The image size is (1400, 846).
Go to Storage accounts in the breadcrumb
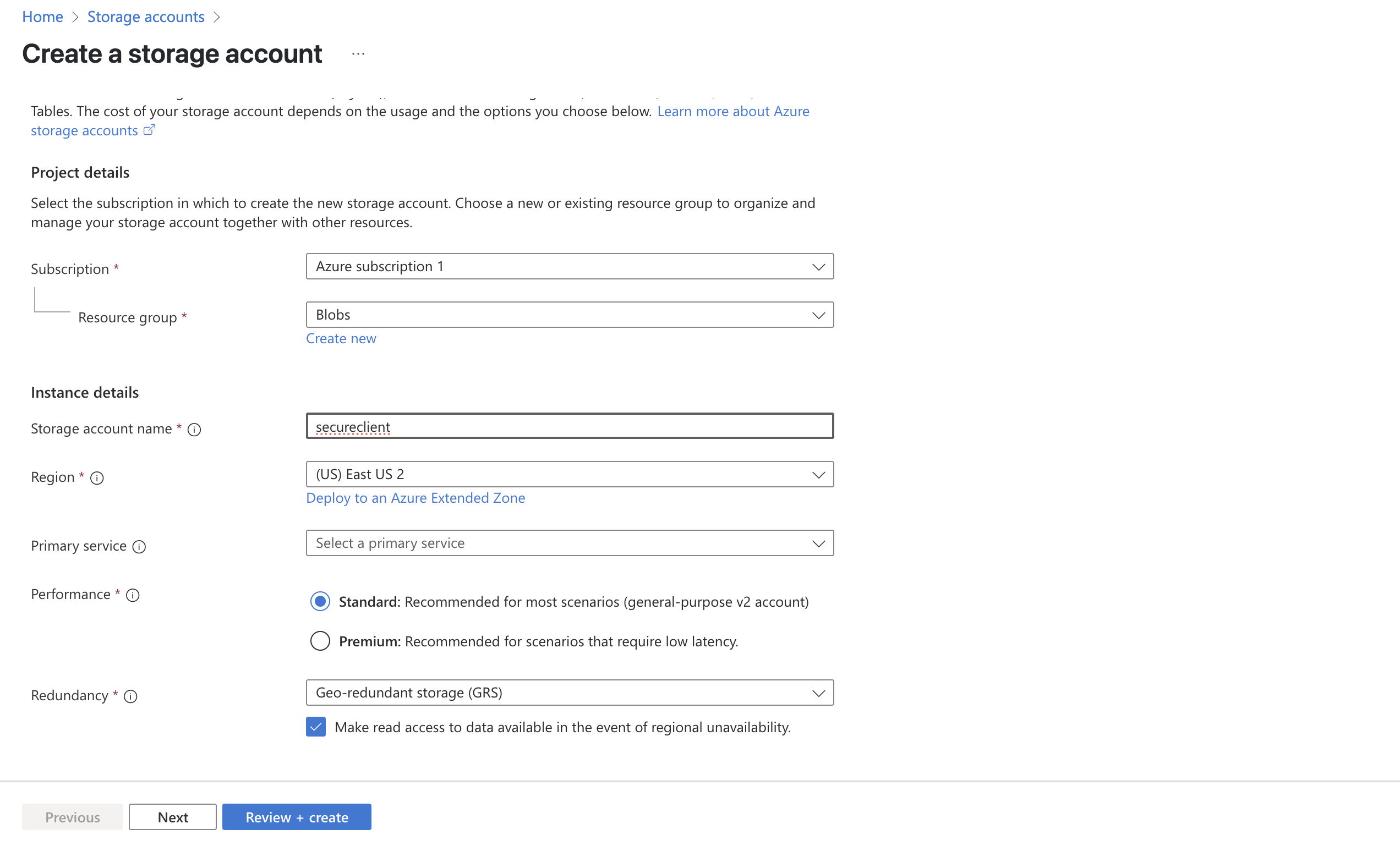(146, 17)
